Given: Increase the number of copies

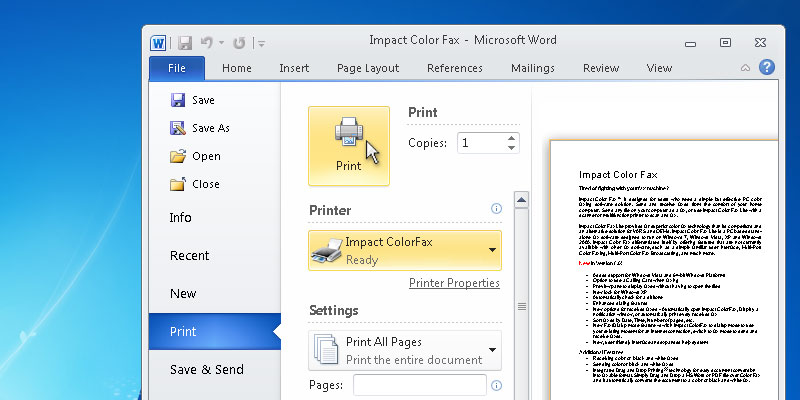Looking at the screenshot, I should click(512, 138).
